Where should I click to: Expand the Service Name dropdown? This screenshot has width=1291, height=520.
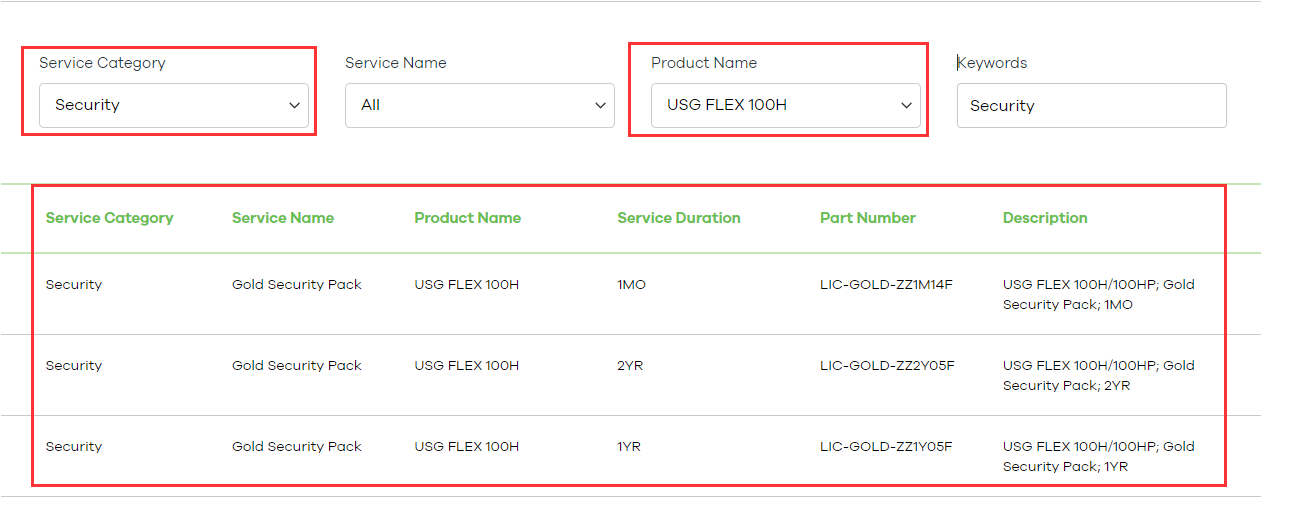click(x=479, y=105)
